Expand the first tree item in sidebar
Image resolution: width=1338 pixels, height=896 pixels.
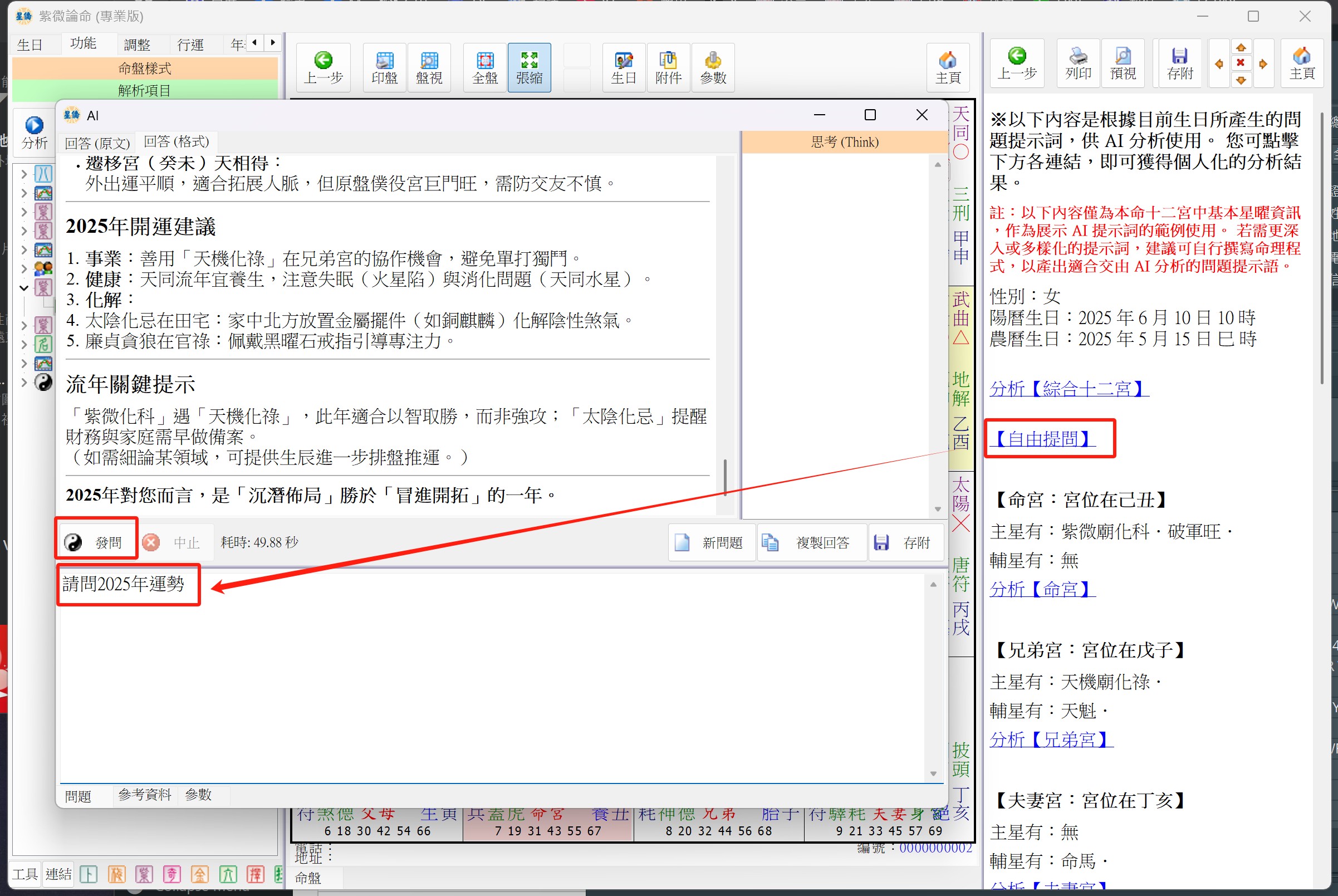point(24,173)
